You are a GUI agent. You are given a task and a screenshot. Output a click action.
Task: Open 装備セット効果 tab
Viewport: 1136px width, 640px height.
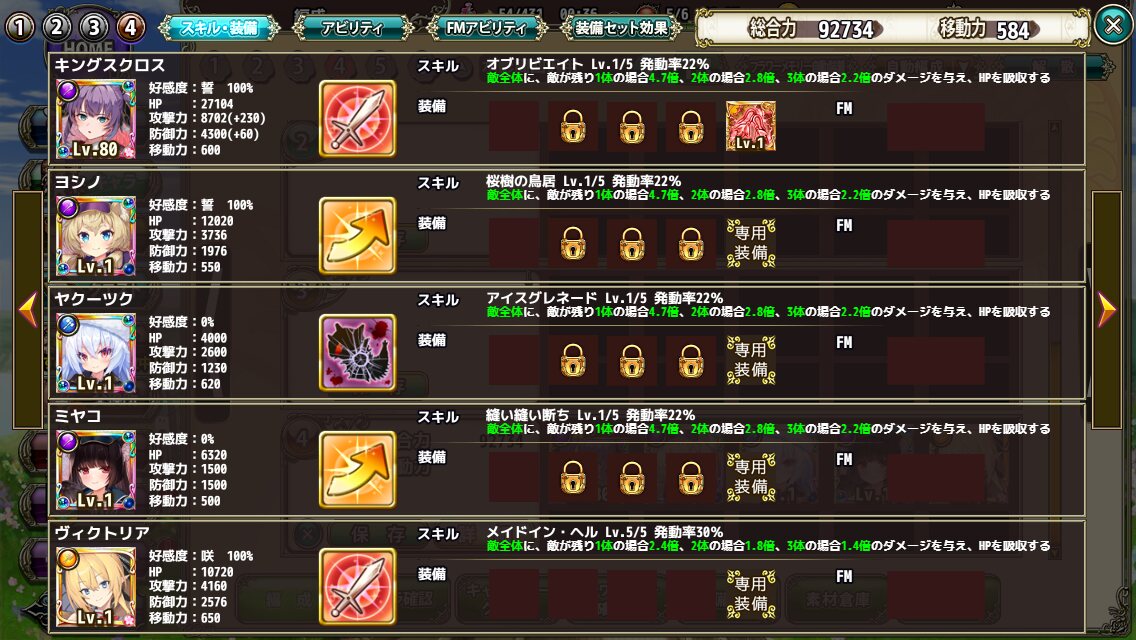point(621,28)
